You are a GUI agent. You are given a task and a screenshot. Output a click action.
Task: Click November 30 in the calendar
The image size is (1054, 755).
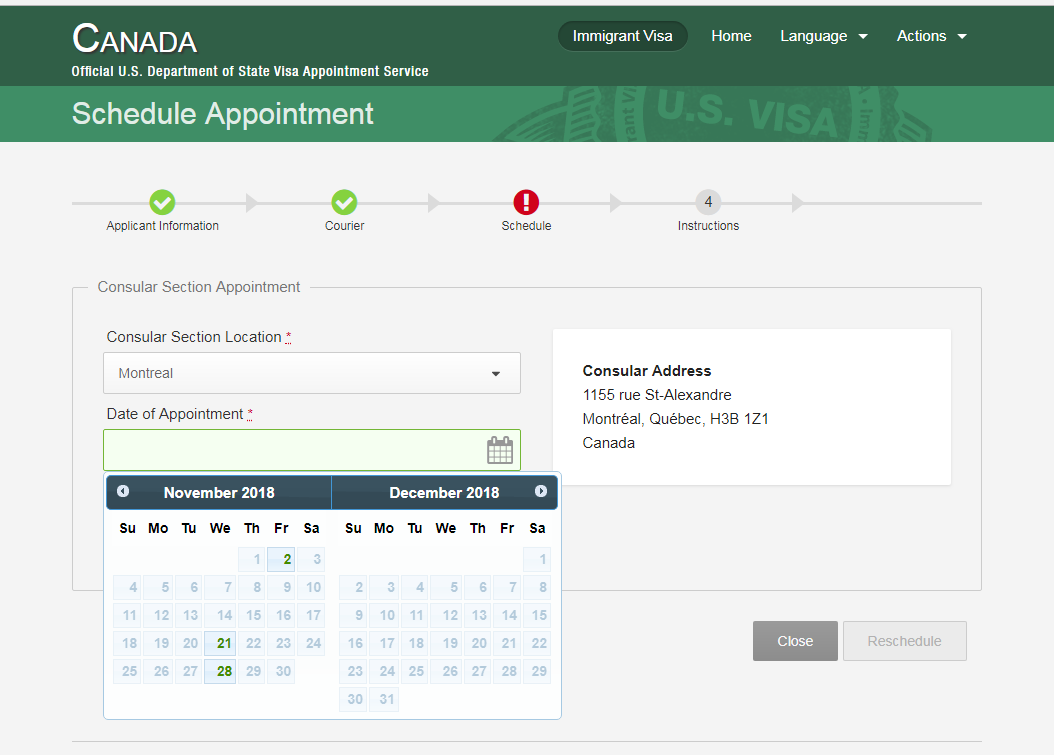tap(281, 671)
